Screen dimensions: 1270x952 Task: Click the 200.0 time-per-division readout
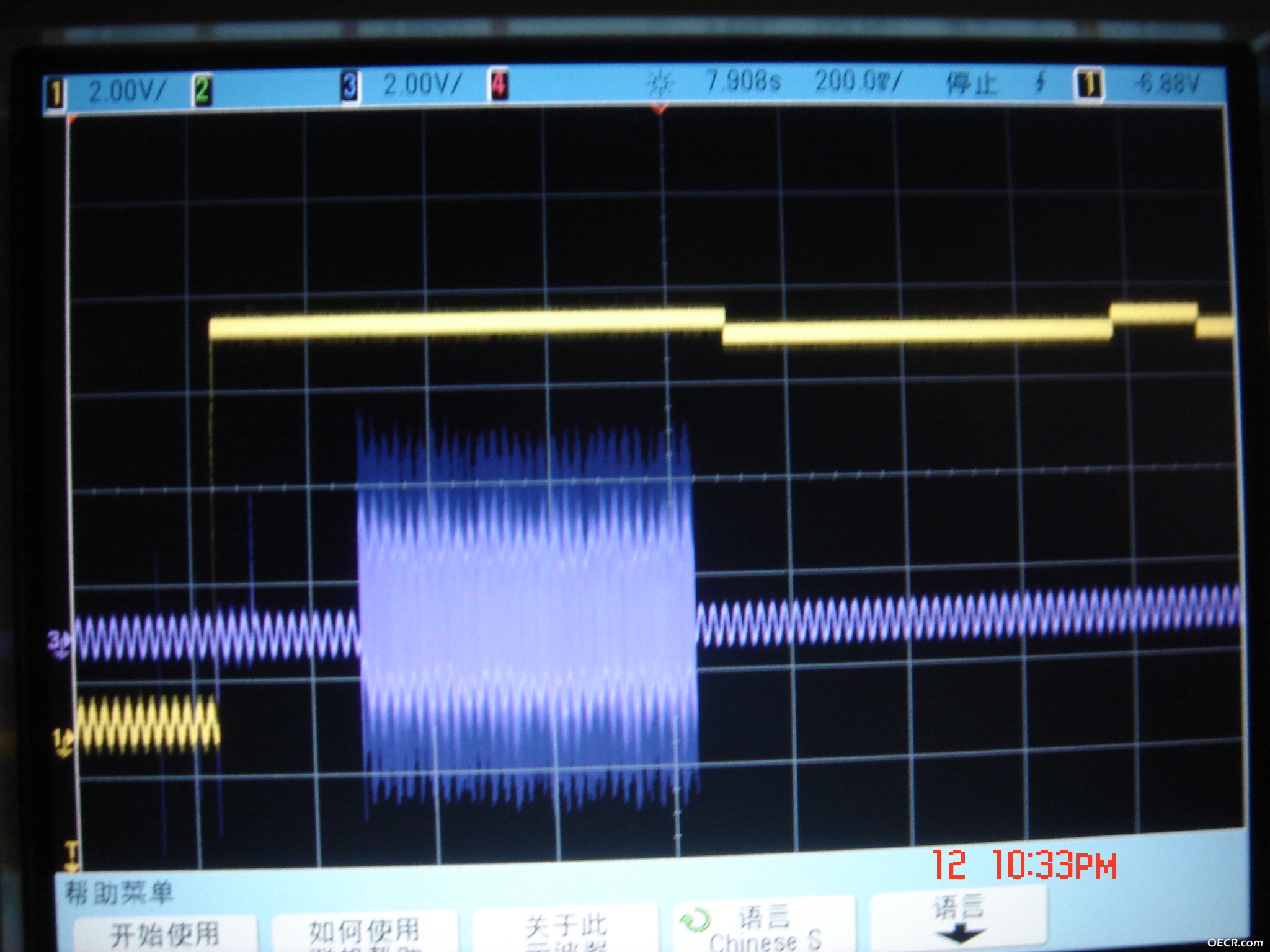858,81
